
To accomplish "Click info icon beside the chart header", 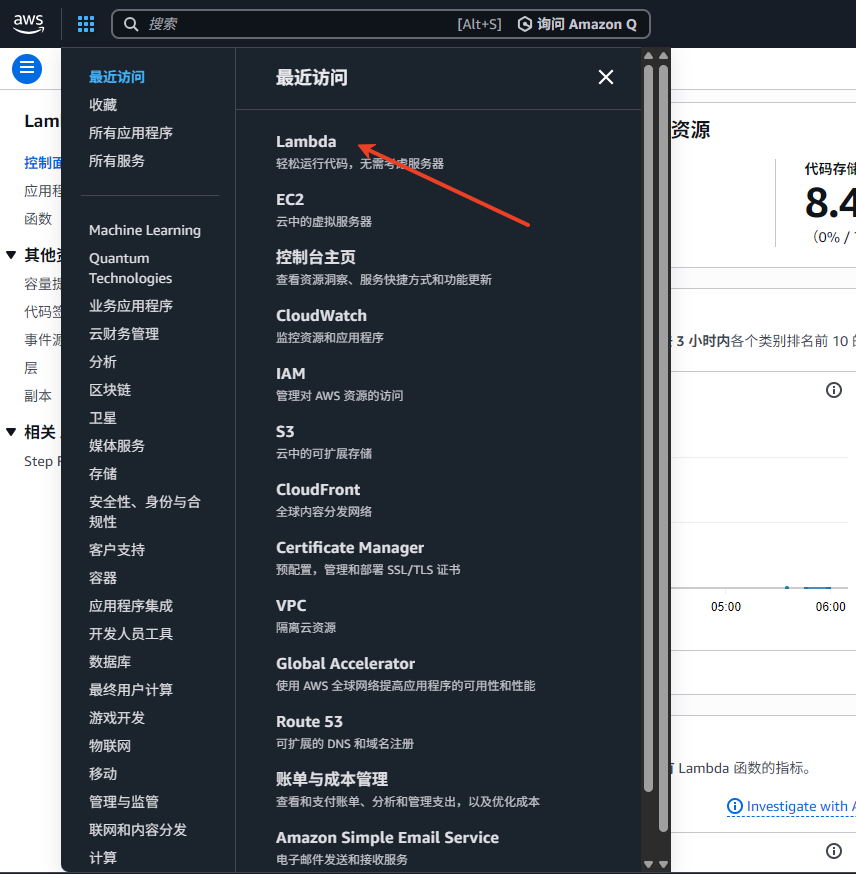I will coord(834,390).
